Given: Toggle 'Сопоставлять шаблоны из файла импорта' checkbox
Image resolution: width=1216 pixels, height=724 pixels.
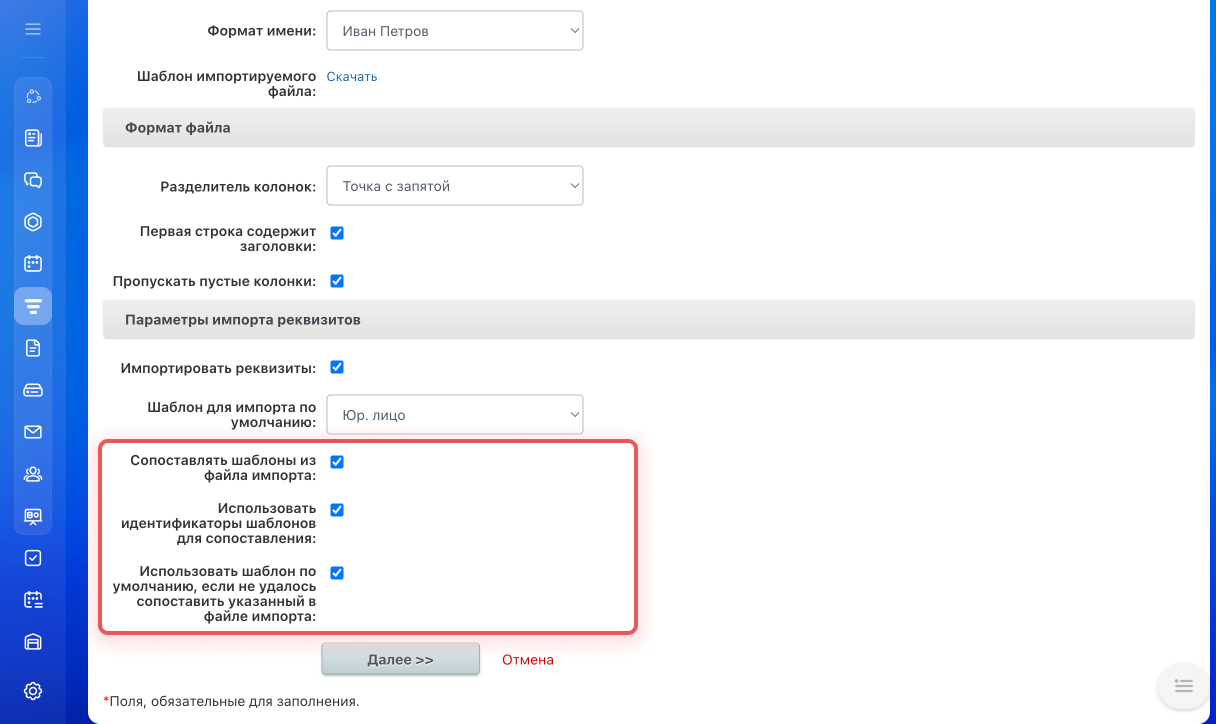Looking at the screenshot, I should (x=337, y=462).
